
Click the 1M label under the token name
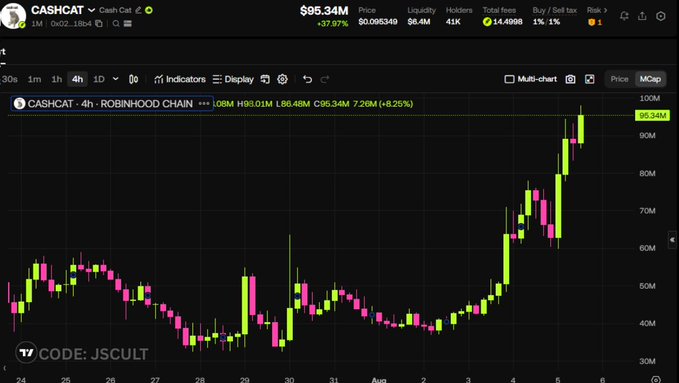pos(37,23)
